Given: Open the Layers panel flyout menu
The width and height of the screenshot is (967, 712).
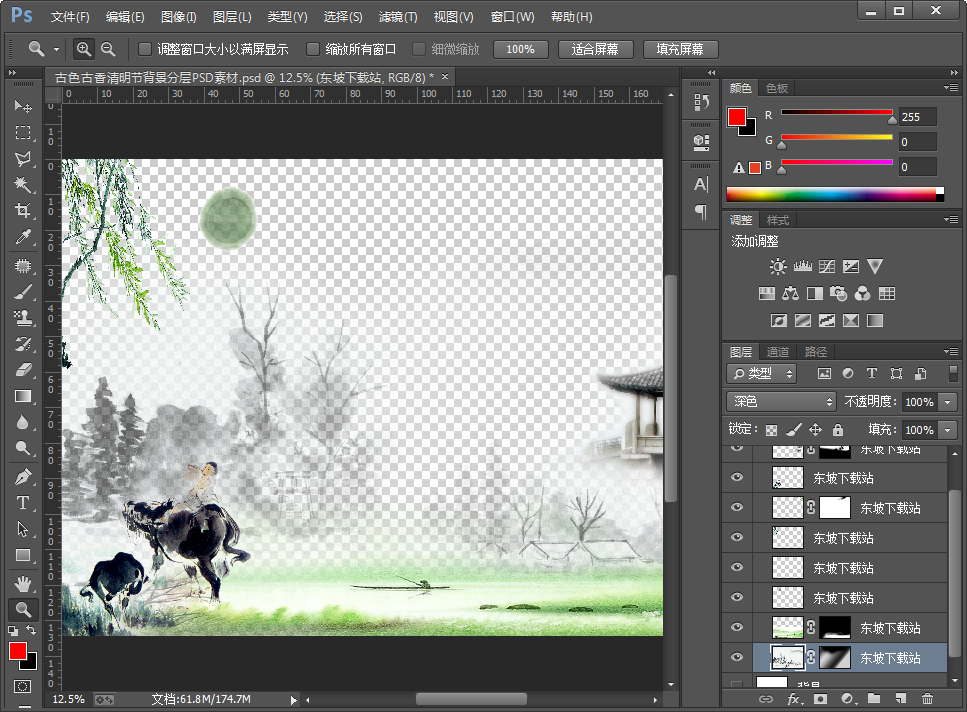Looking at the screenshot, I should tap(950, 351).
